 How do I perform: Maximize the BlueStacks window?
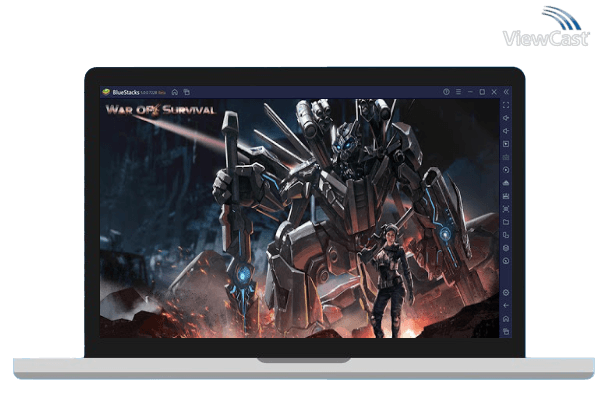(x=482, y=92)
